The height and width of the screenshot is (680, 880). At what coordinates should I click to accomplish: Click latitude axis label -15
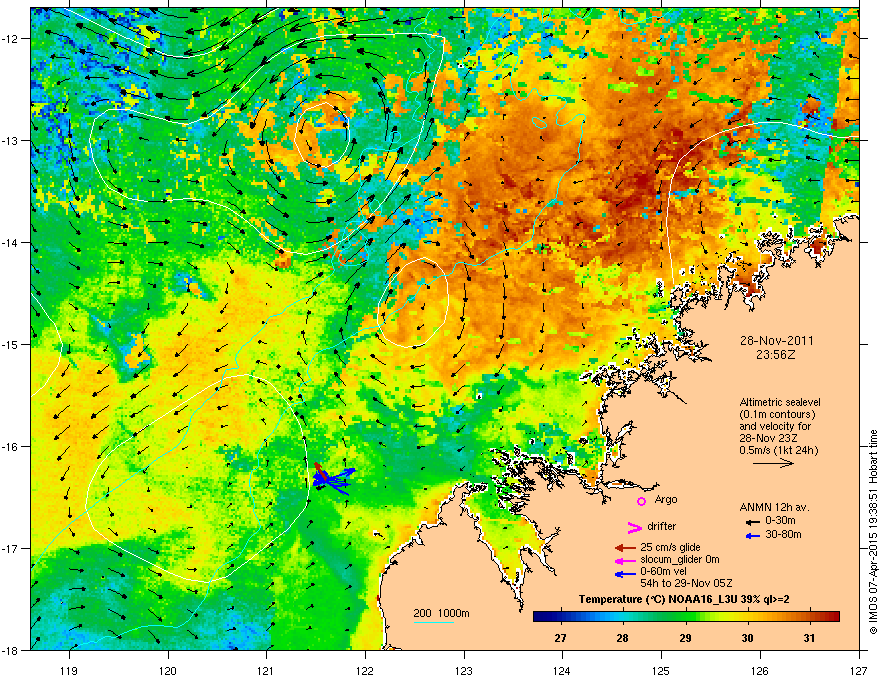tap(11, 344)
